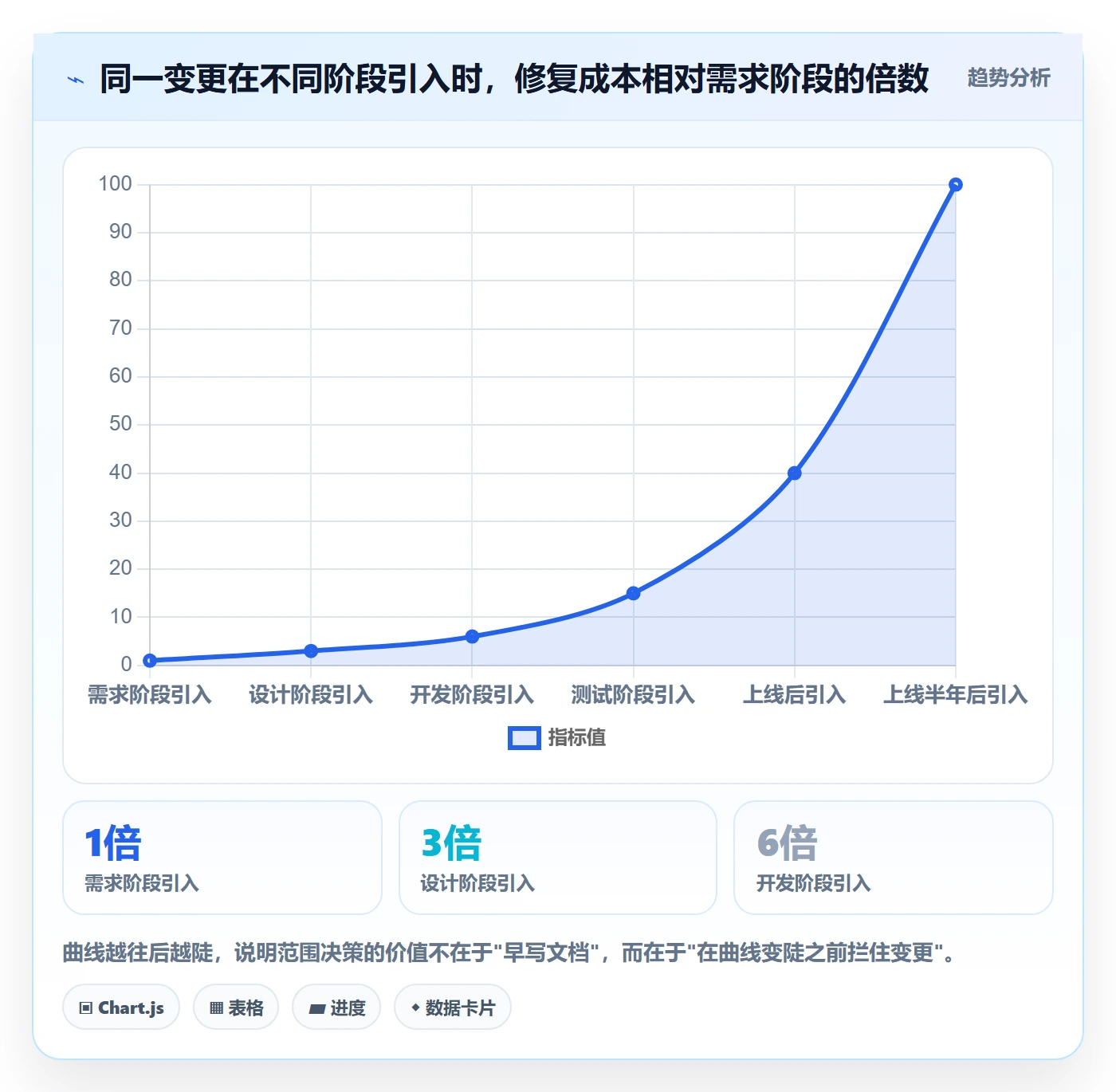Viewport: 1116px width, 1092px height.
Task: Click the 6倍 开发阶段引入 card
Action: 894,858
